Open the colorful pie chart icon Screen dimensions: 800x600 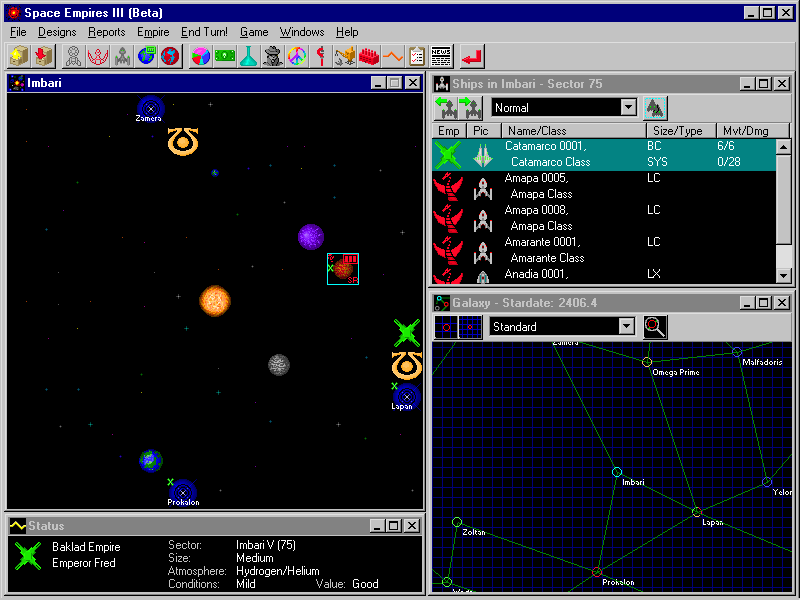pos(201,56)
